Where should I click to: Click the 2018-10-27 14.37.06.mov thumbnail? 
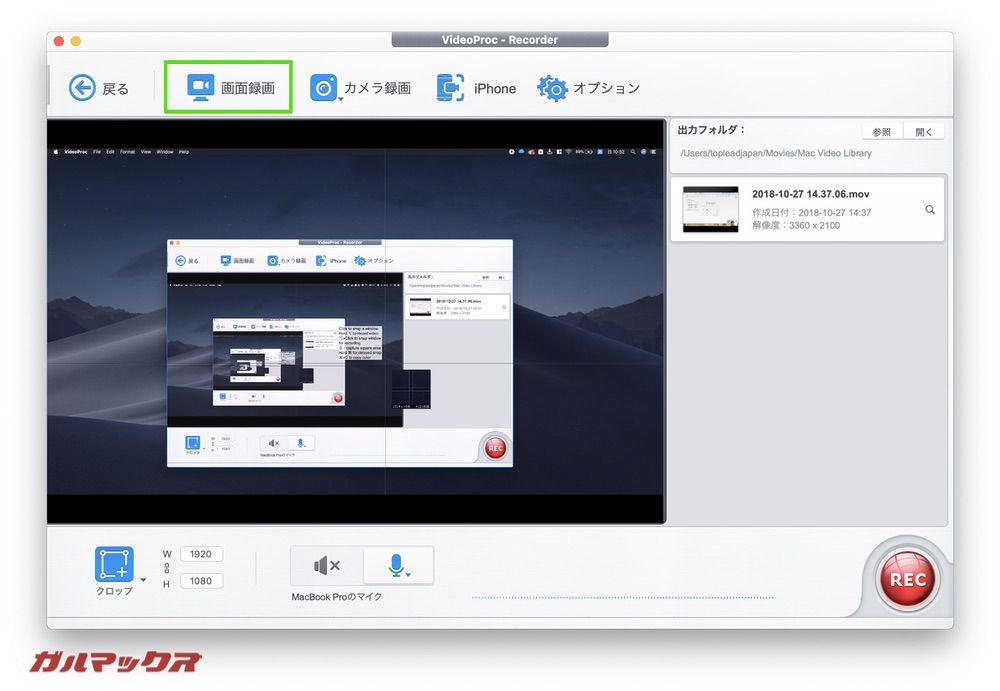coord(709,208)
